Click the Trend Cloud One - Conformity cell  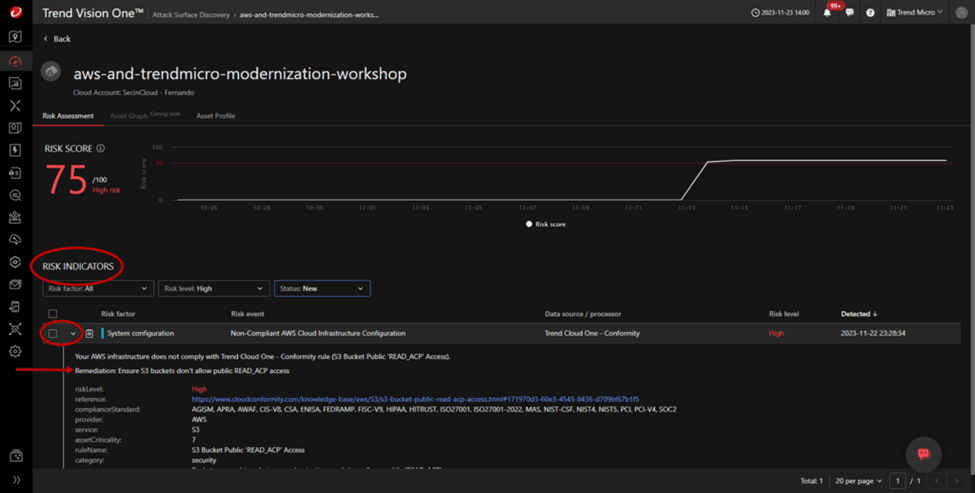(592, 334)
